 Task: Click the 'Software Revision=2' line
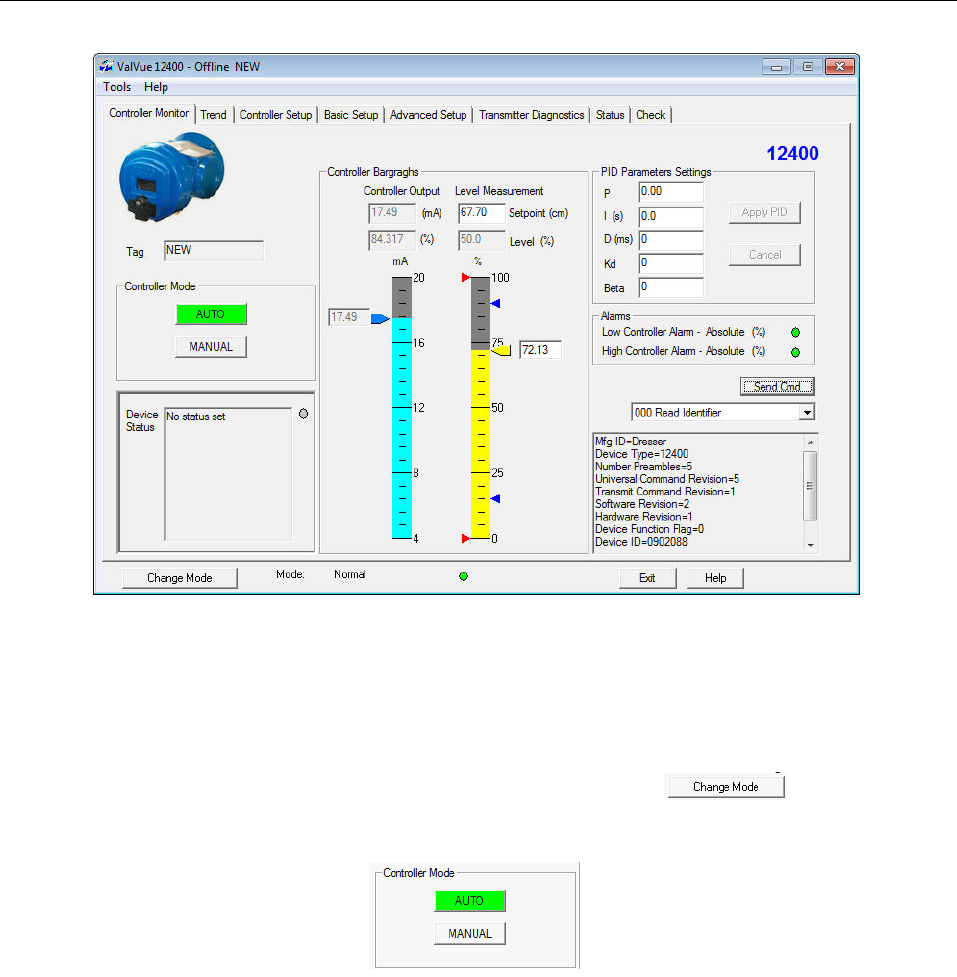coord(642,504)
